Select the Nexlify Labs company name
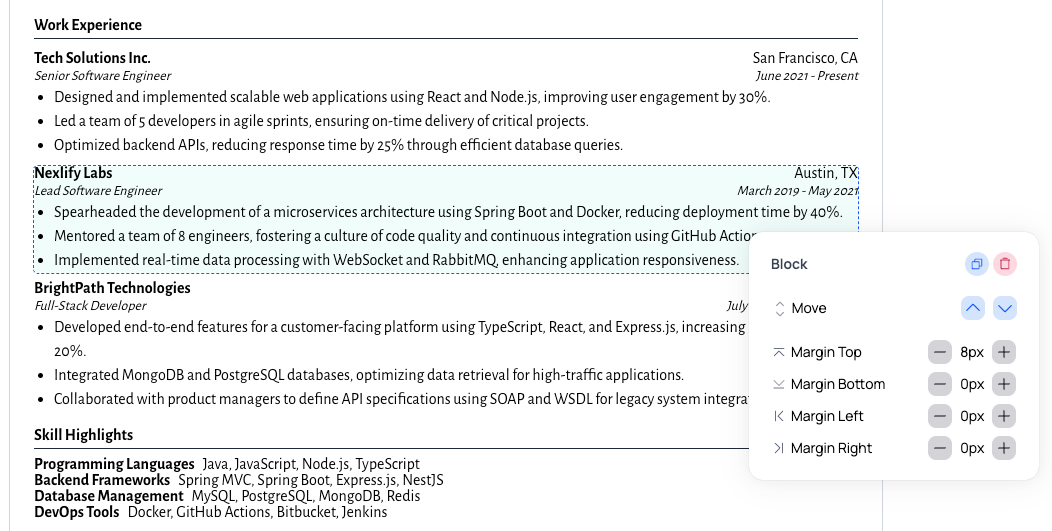The image size is (1052, 531). 73,173
